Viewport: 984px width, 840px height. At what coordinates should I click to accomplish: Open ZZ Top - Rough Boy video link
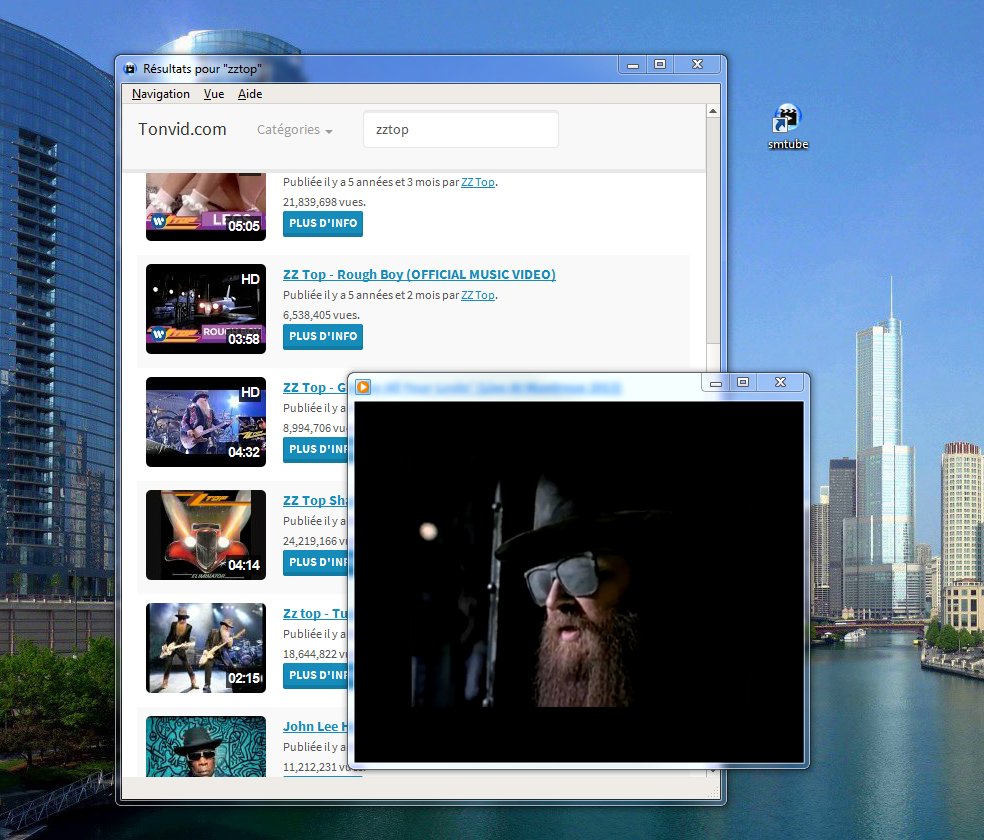click(x=419, y=274)
